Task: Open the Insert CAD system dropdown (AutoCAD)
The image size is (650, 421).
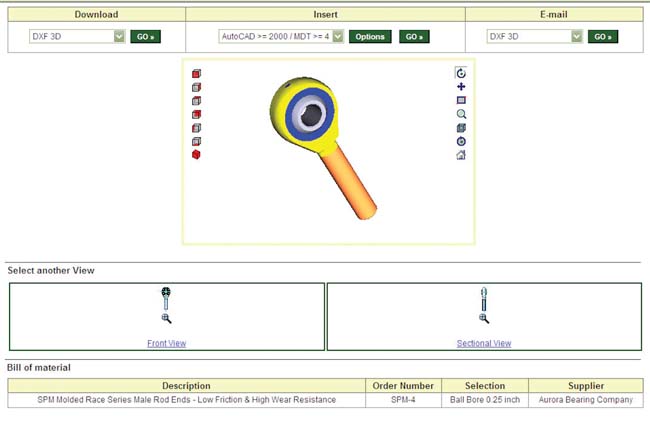Action: tap(281, 36)
